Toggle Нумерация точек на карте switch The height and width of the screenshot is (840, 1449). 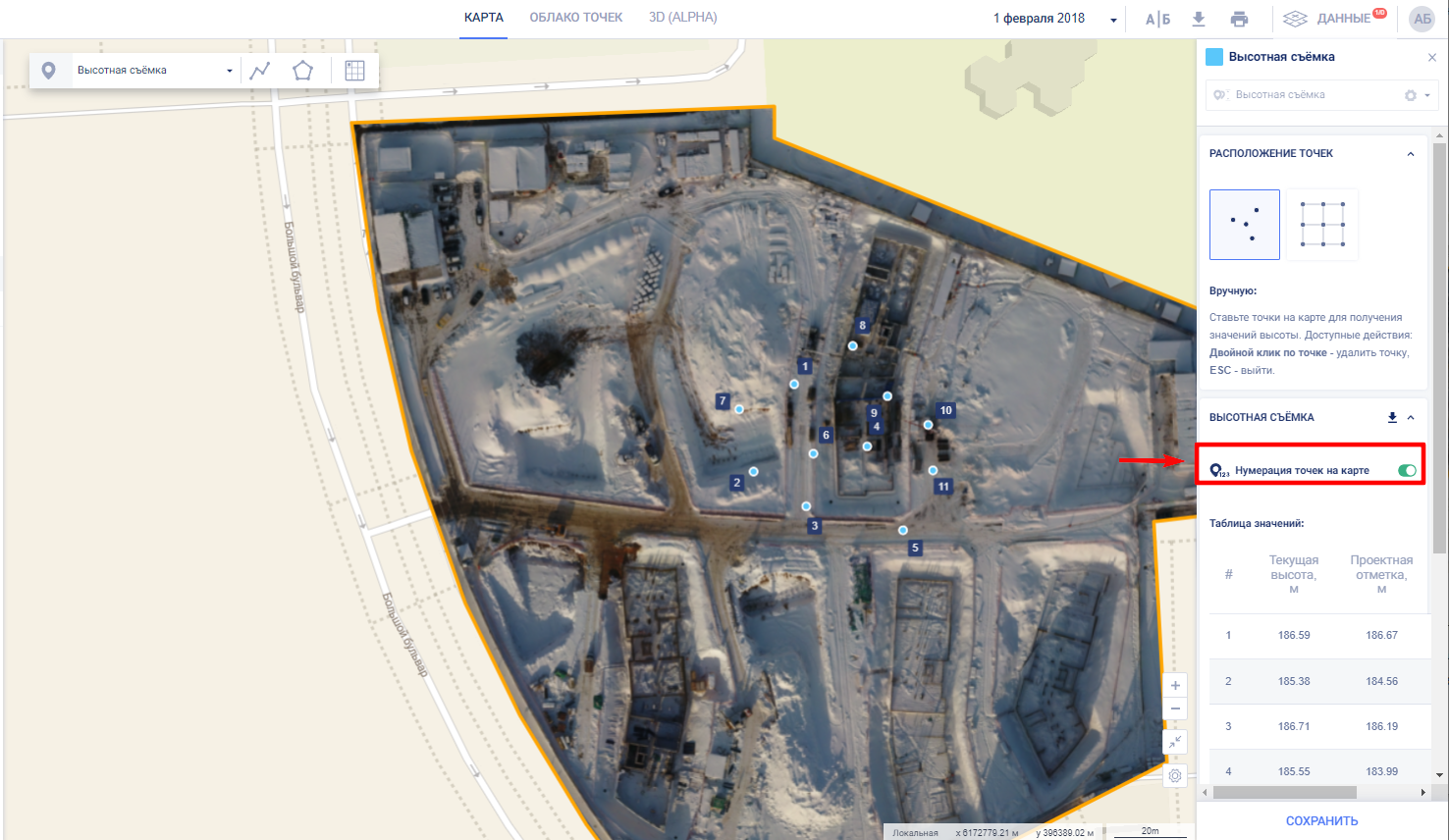point(1407,471)
